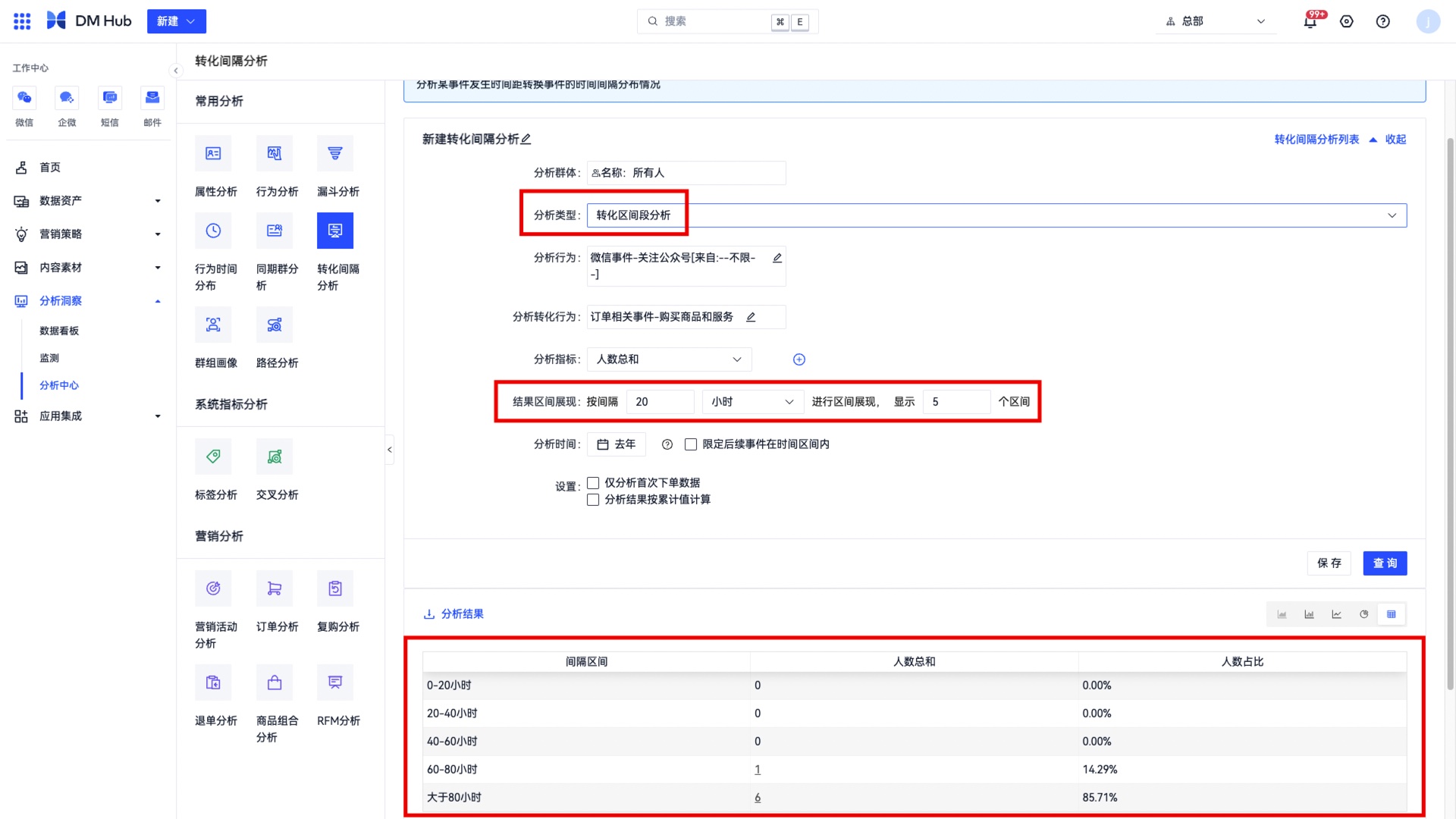Select the 营销活动分析 icon
The width and height of the screenshot is (1456, 819).
click(213, 588)
